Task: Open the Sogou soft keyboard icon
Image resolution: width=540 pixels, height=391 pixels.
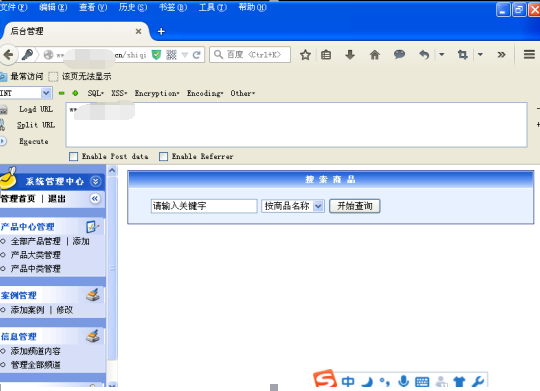Action: pyautogui.click(x=422, y=382)
